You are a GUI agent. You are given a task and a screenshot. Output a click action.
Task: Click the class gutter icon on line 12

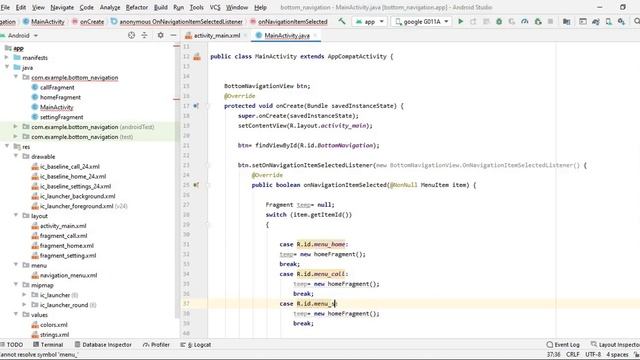point(197,57)
